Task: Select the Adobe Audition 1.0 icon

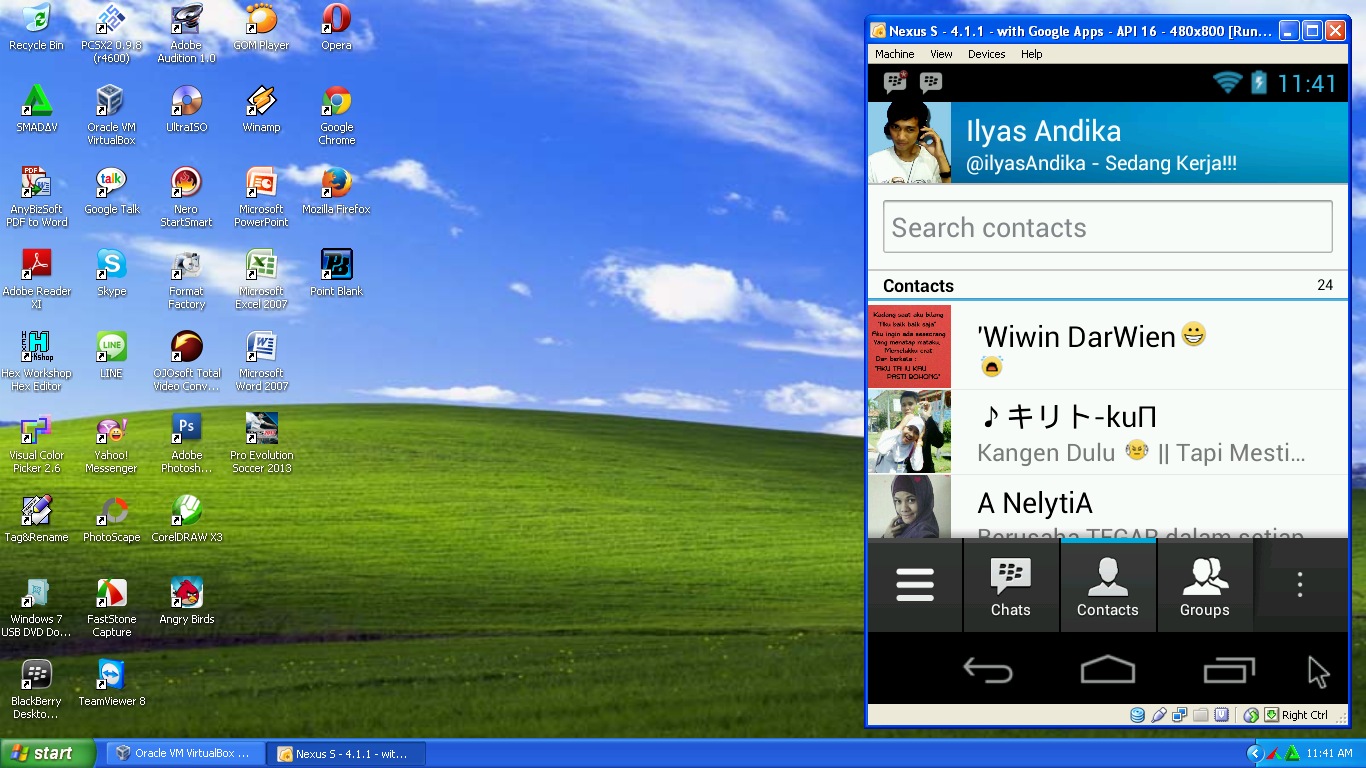Action: click(x=186, y=33)
